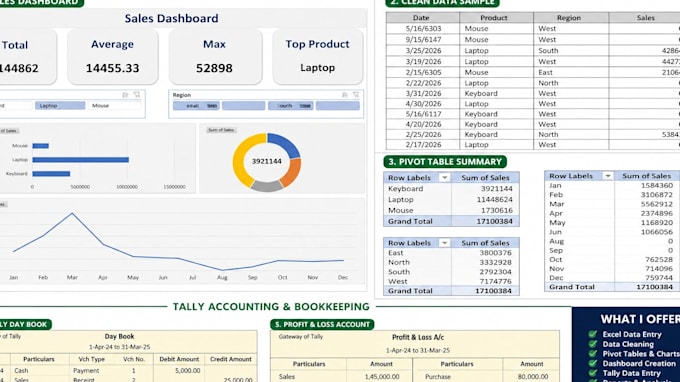Click the TALLY ACCOUNTING & BOOKKEEPING heading

271,307
